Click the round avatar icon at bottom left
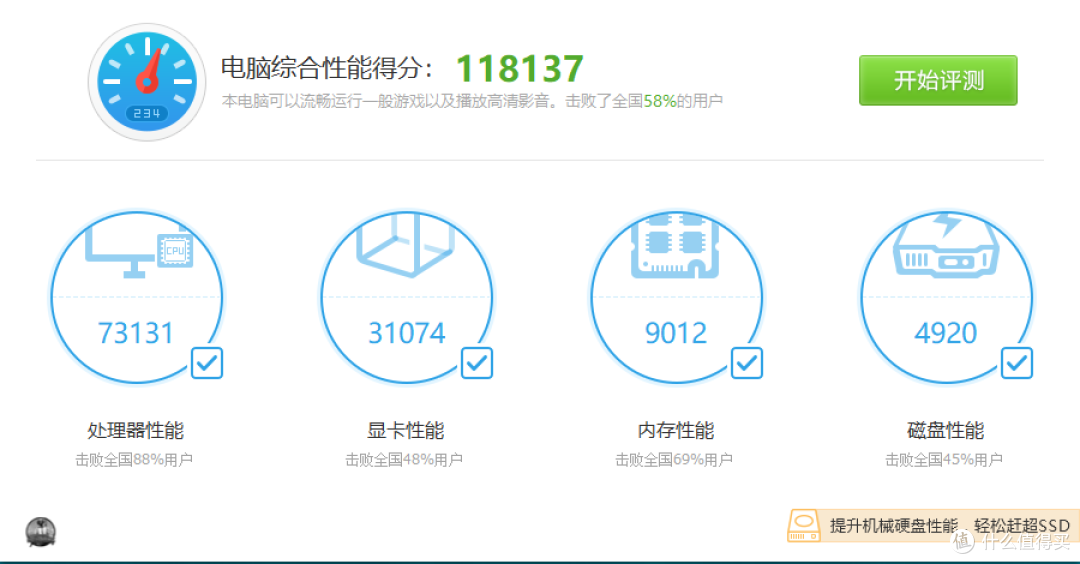Screen dimensions: 1080x564 pyautogui.click(x=41, y=532)
